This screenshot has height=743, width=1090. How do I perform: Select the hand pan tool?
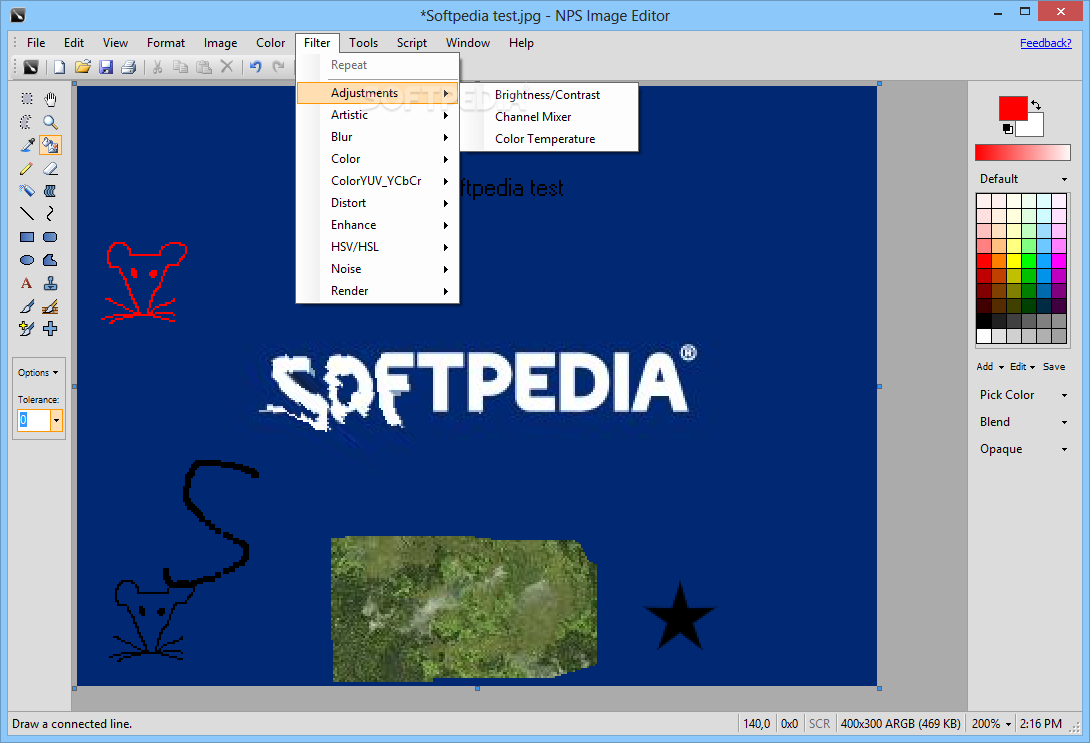(x=50, y=99)
